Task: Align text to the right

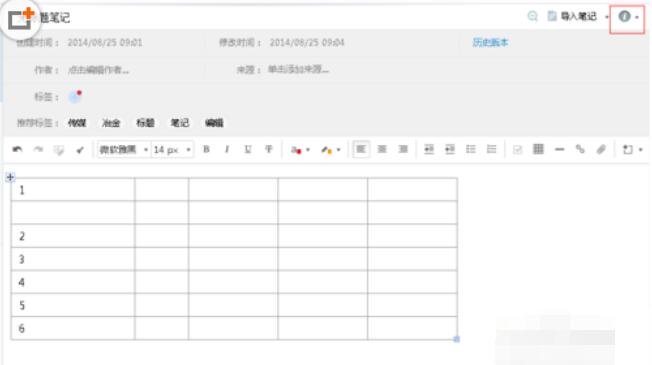Action: pos(403,149)
